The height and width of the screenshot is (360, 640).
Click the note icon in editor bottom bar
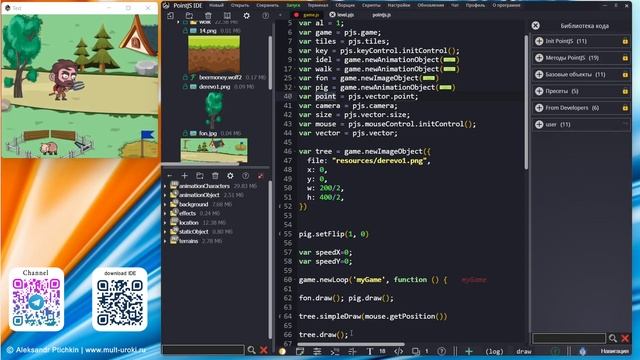300,351
